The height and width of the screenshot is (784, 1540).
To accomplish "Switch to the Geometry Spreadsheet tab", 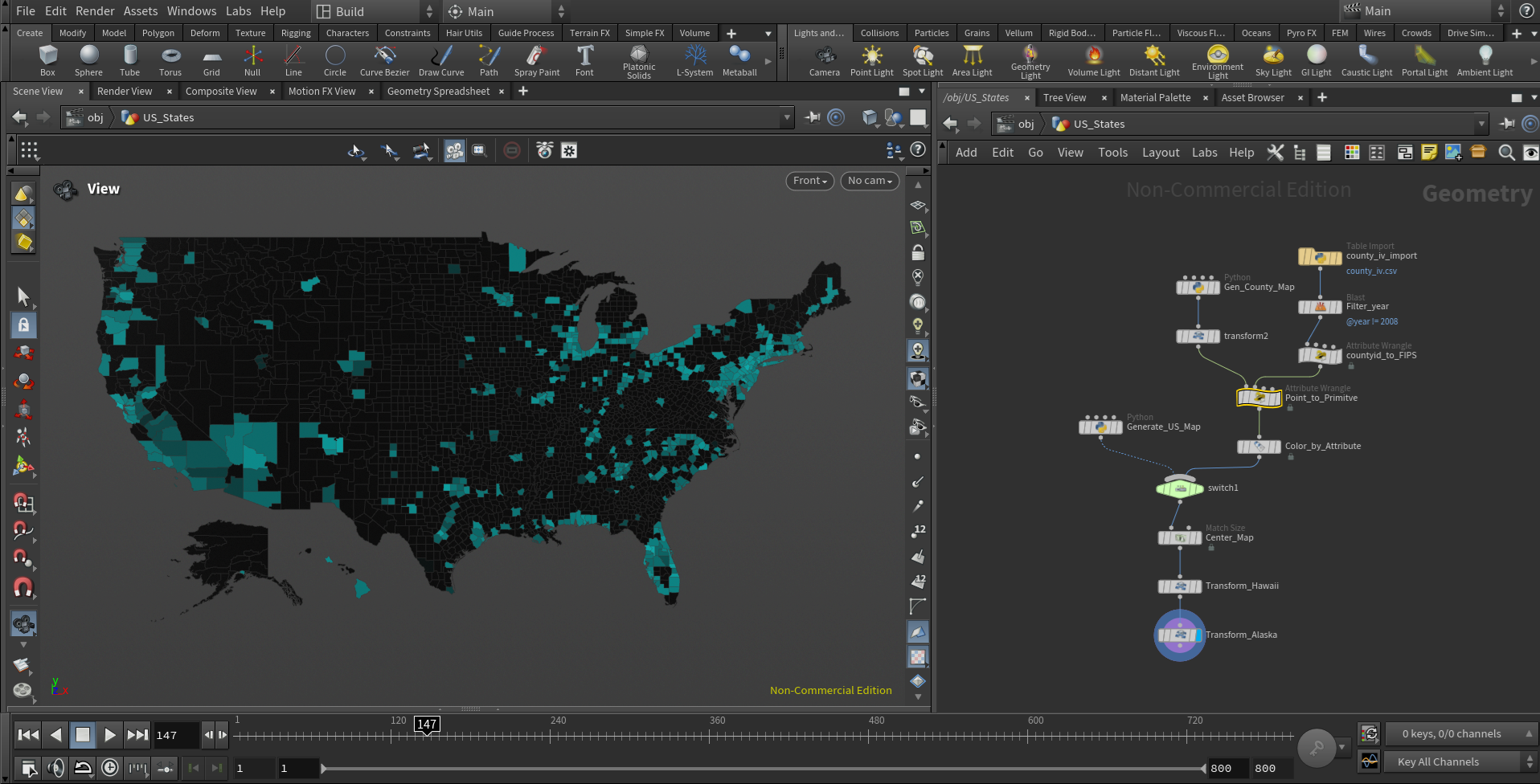I will coord(438,92).
